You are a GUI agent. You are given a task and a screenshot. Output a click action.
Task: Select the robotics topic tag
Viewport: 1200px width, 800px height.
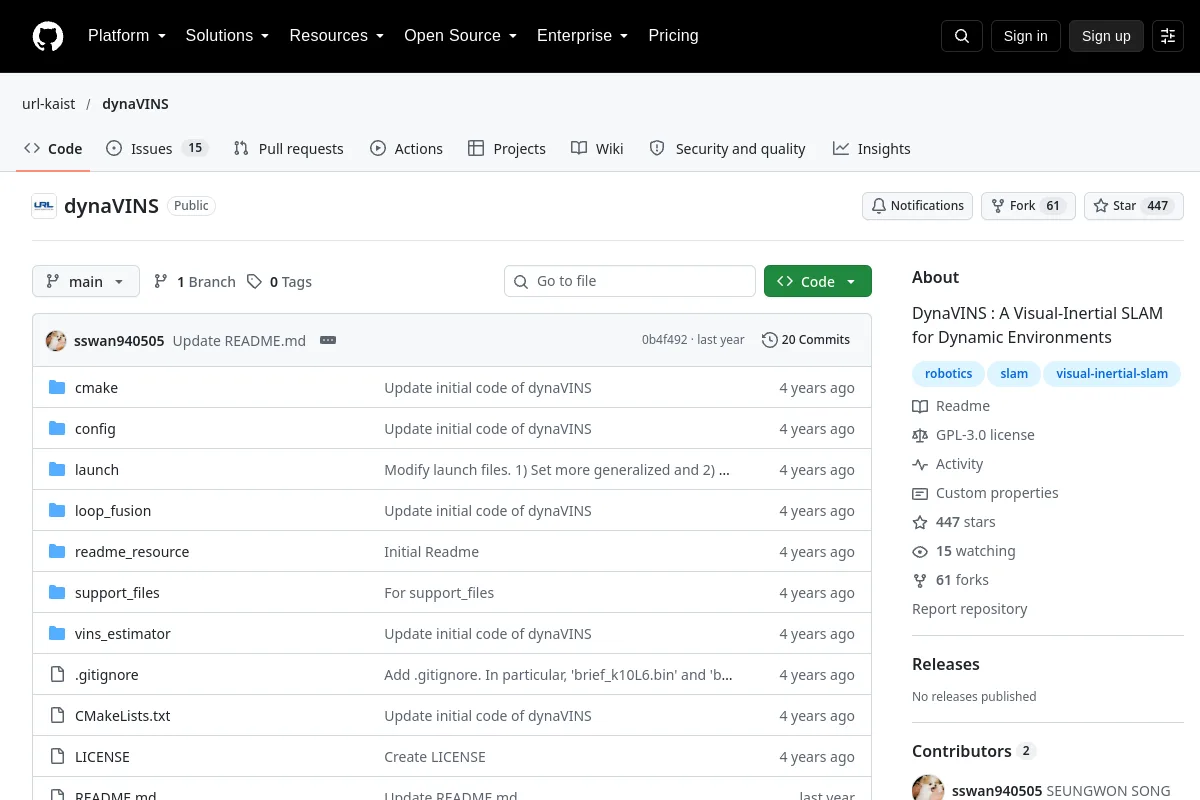(x=948, y=374)
